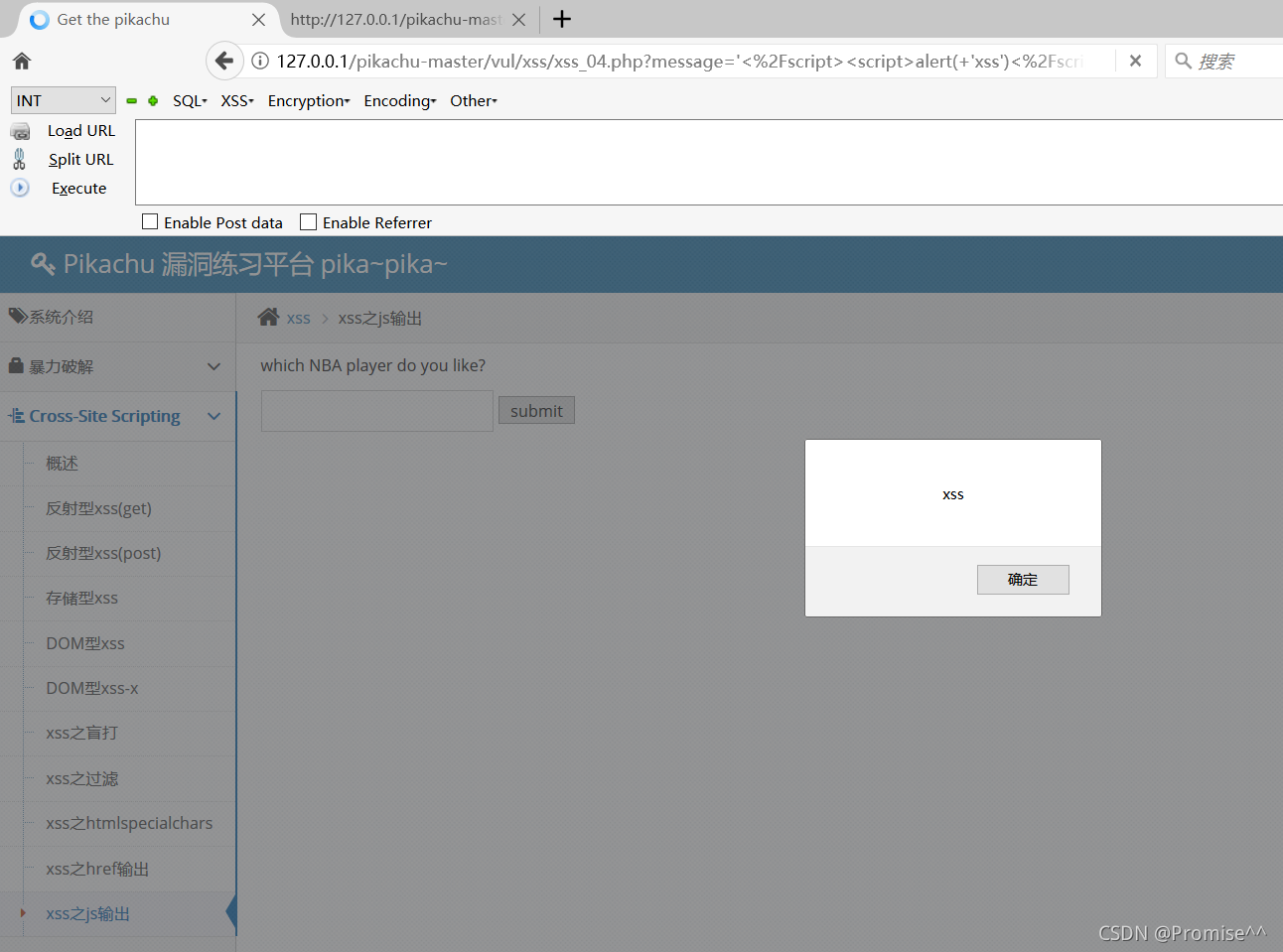Screen dimensions: 1283x952
Task: Switch to the 'Get the pikachu' tab
Action: point(148,20)
